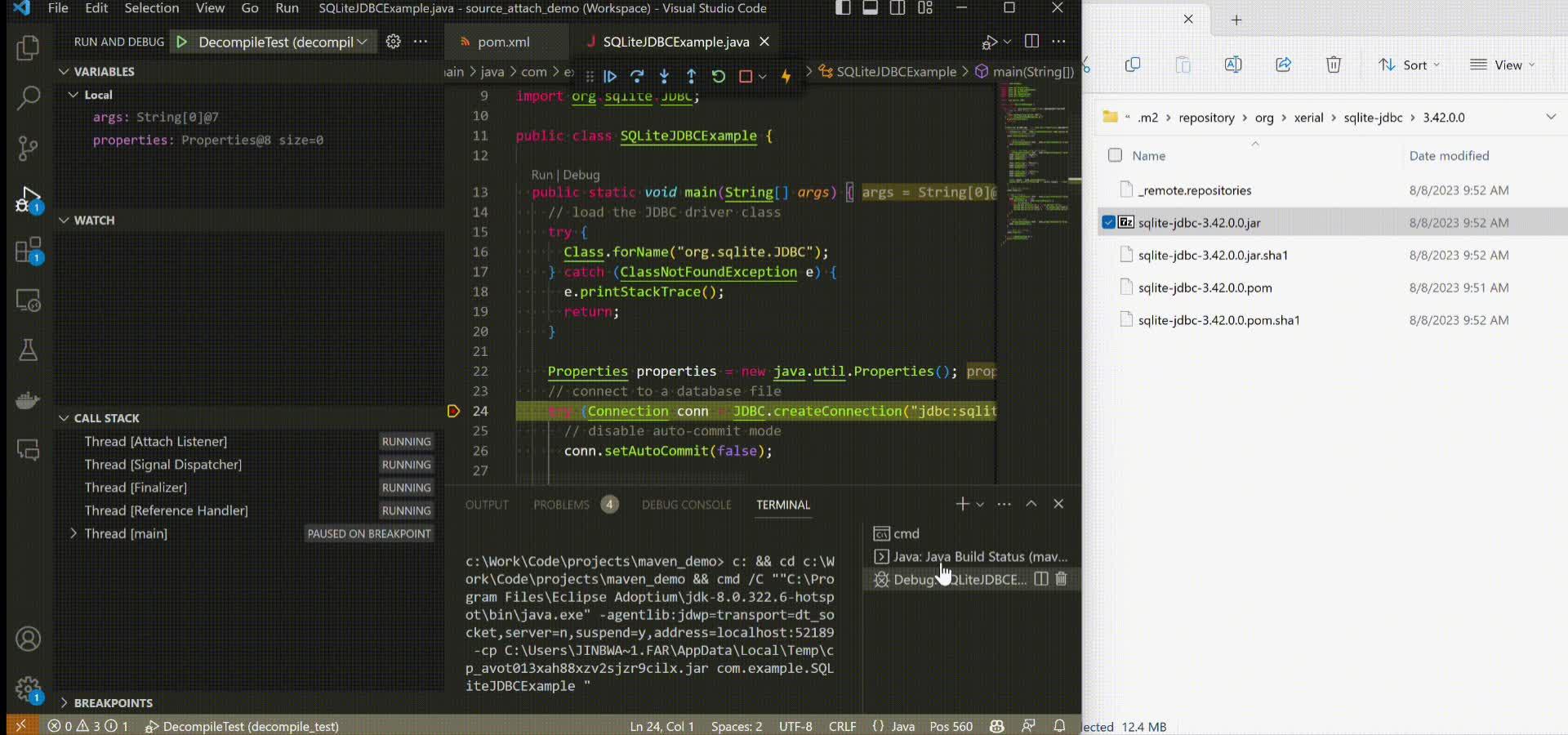The width and height of the screenshot is (1568, 735).
Task: Stop the debug session
Action: pyautogui.click(x=745, y=76)
